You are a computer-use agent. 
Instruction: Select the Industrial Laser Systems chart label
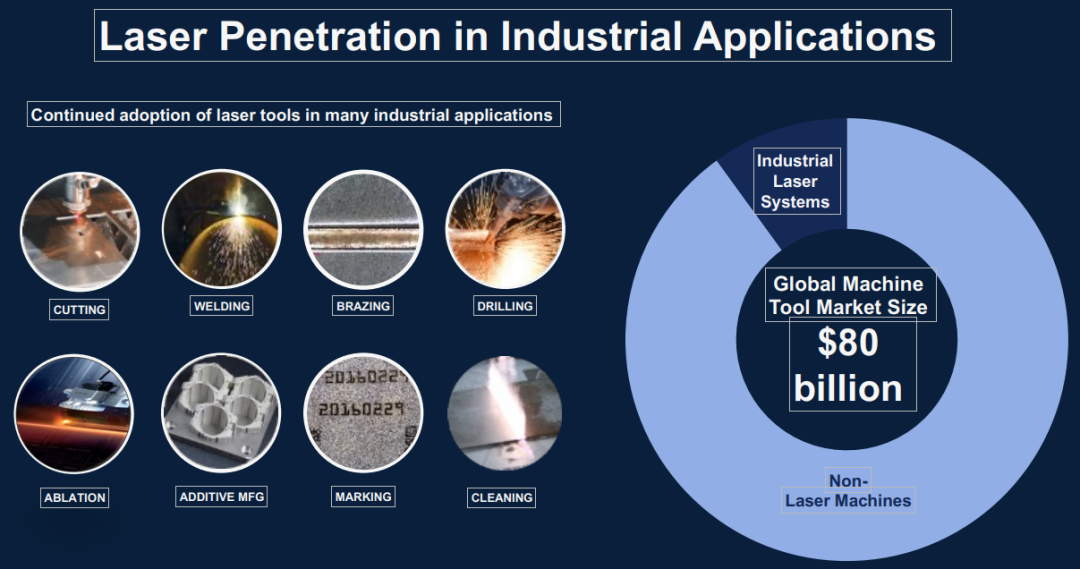[795, 181]
